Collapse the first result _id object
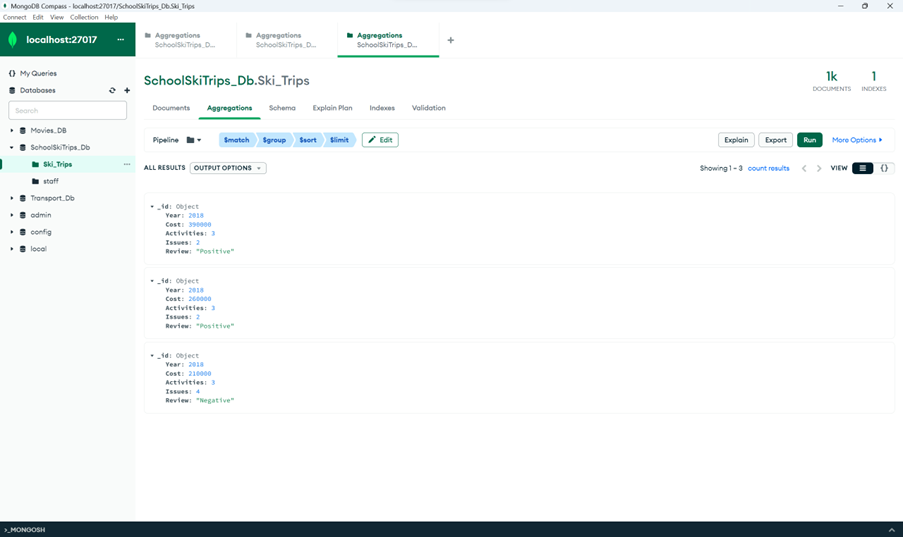Screen dimensions: 903x537 152,206
